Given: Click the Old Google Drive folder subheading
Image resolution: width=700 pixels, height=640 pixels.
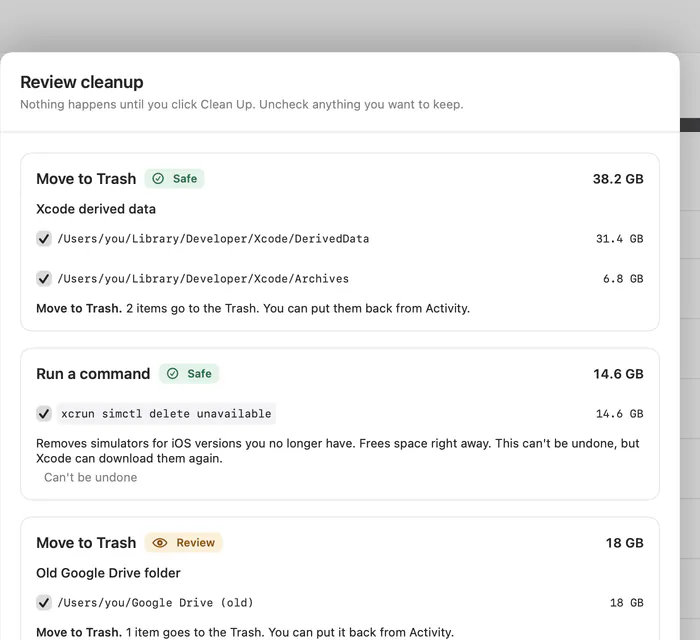Looking at the screenshot, I should coord(108,573).
